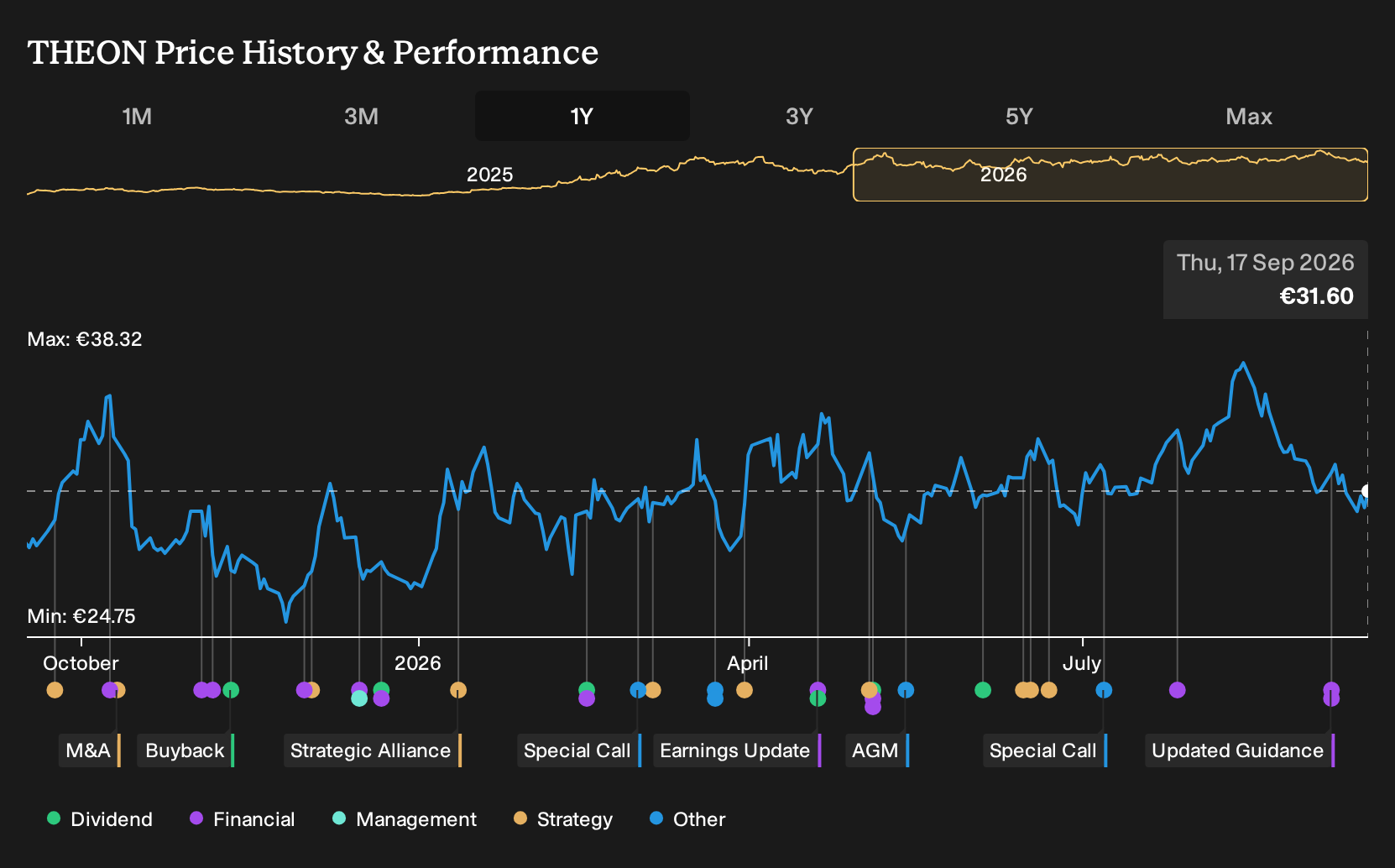Toggle the Other legend filter

[x=687, y=819]
